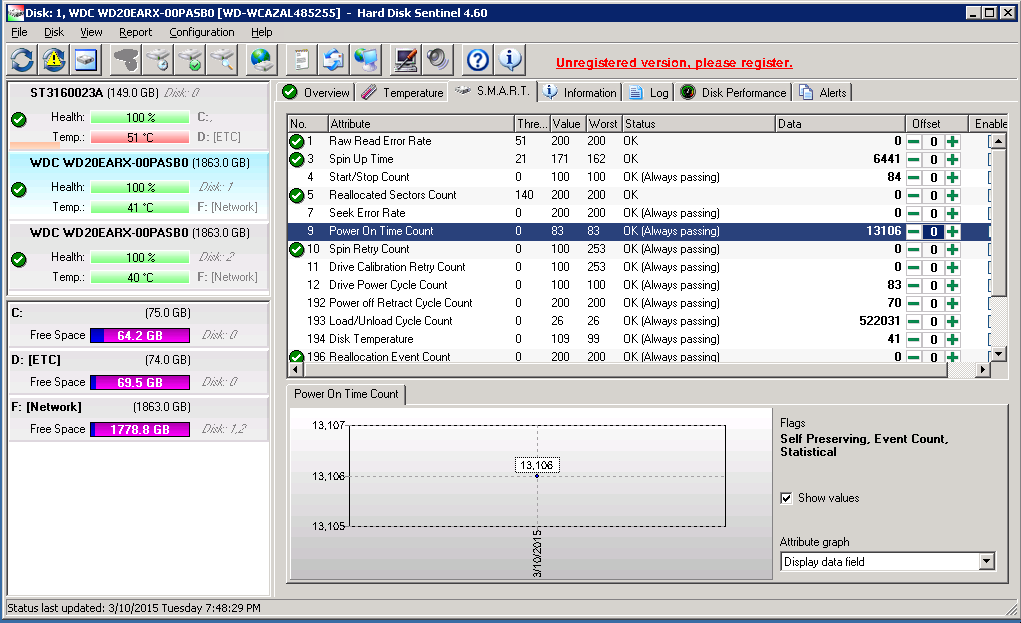
Task: Click the envelope with arrows toolbar icon
Action: 334,61
